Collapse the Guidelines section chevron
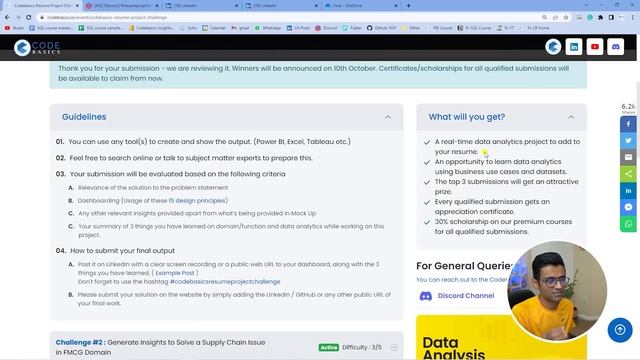The width and height of the screenshot is (640, 360). pyautogui.click(x=387, y=117)
